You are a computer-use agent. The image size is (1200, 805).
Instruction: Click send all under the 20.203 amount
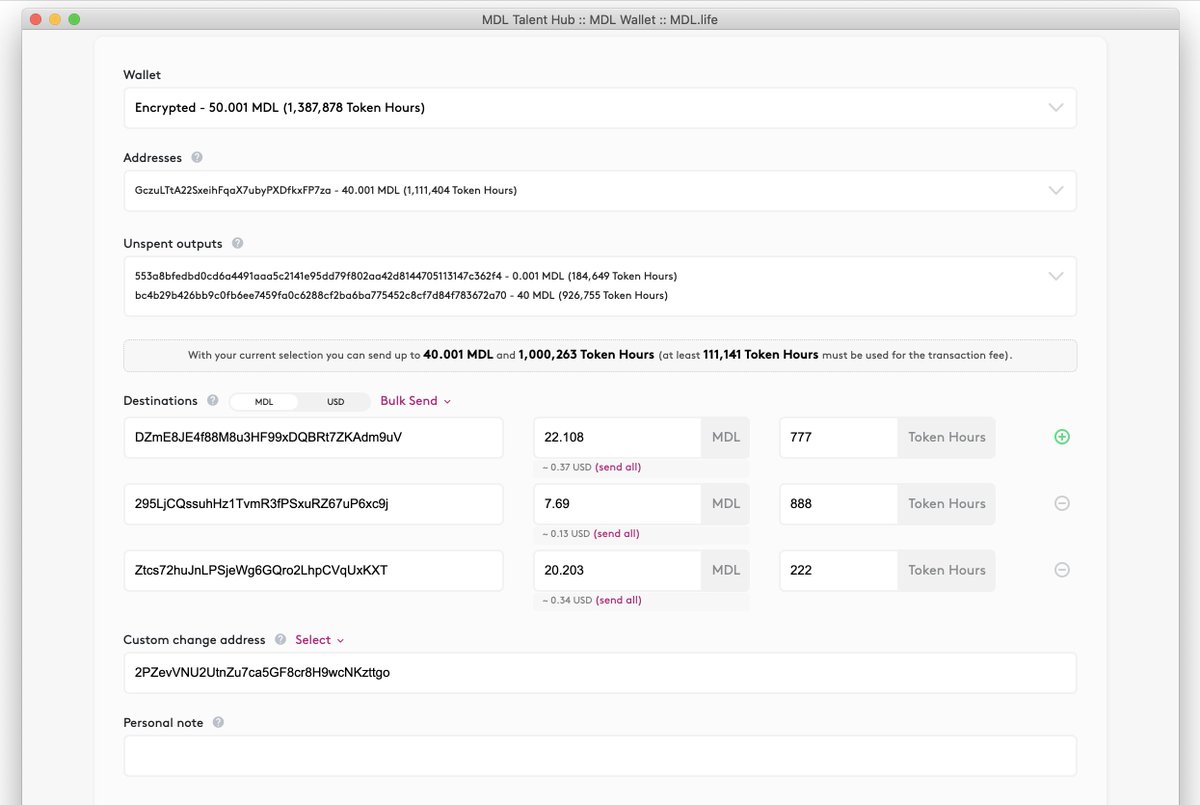coord(619,600)
